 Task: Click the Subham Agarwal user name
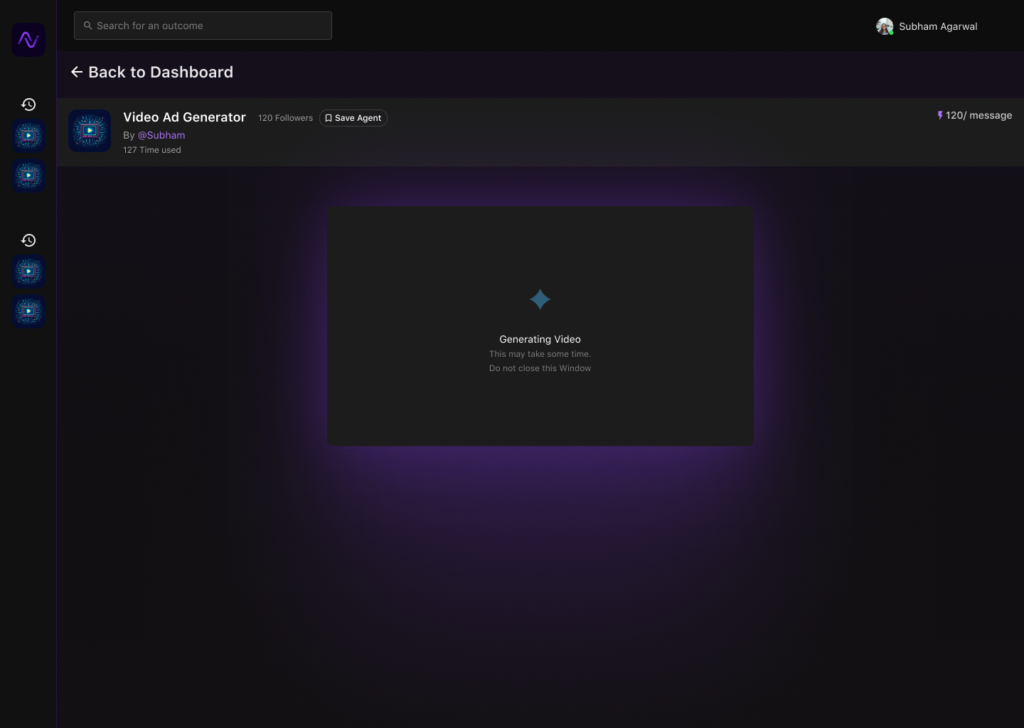point(937,27)
